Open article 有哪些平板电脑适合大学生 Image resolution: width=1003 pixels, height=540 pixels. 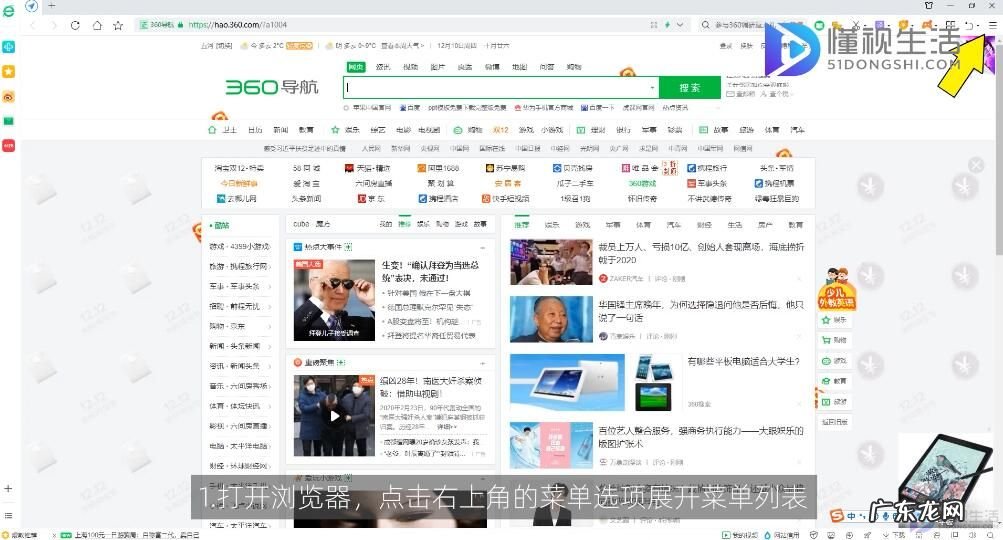point(743,361)
